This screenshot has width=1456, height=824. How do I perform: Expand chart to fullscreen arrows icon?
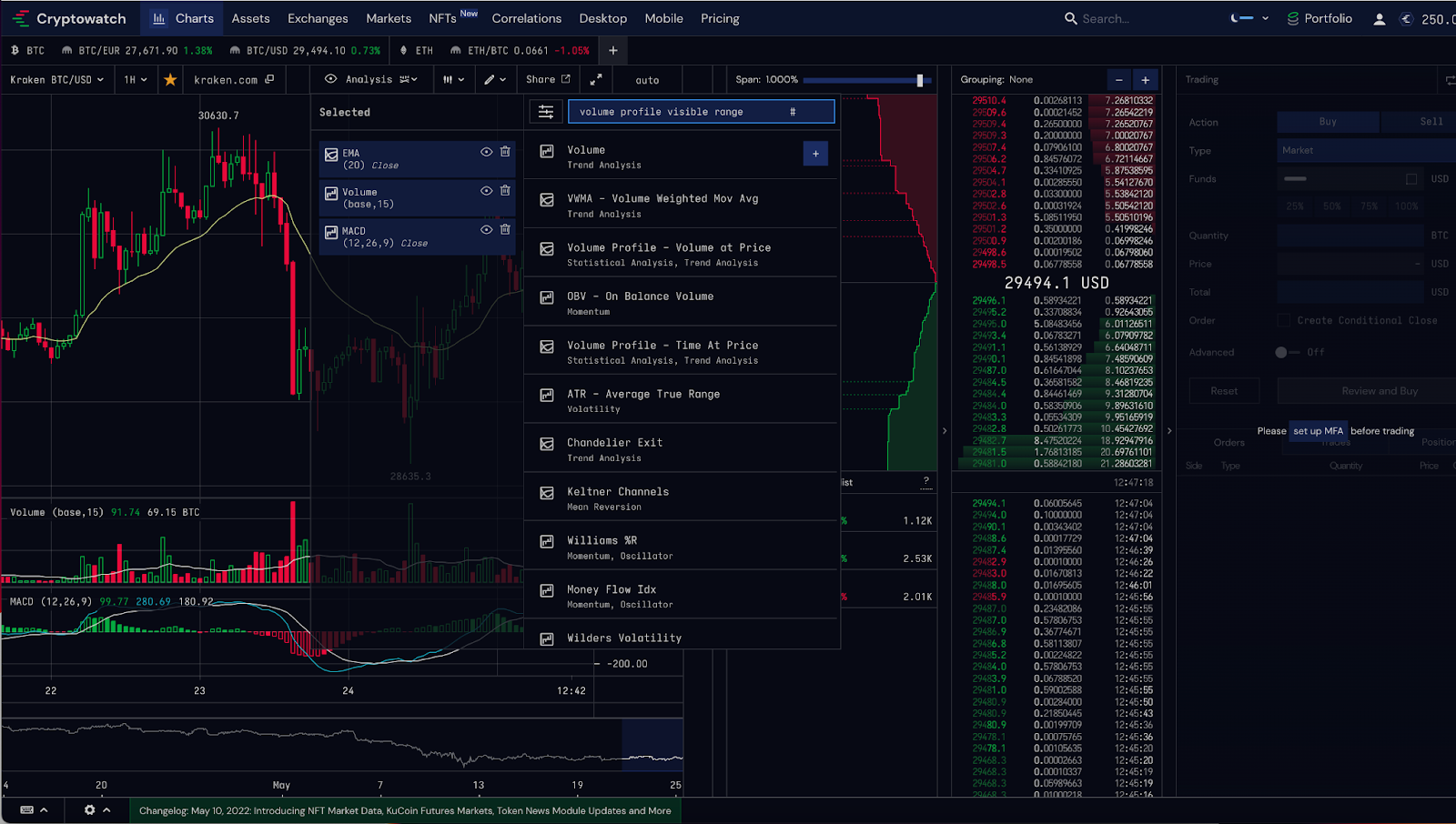pos(596,80)
